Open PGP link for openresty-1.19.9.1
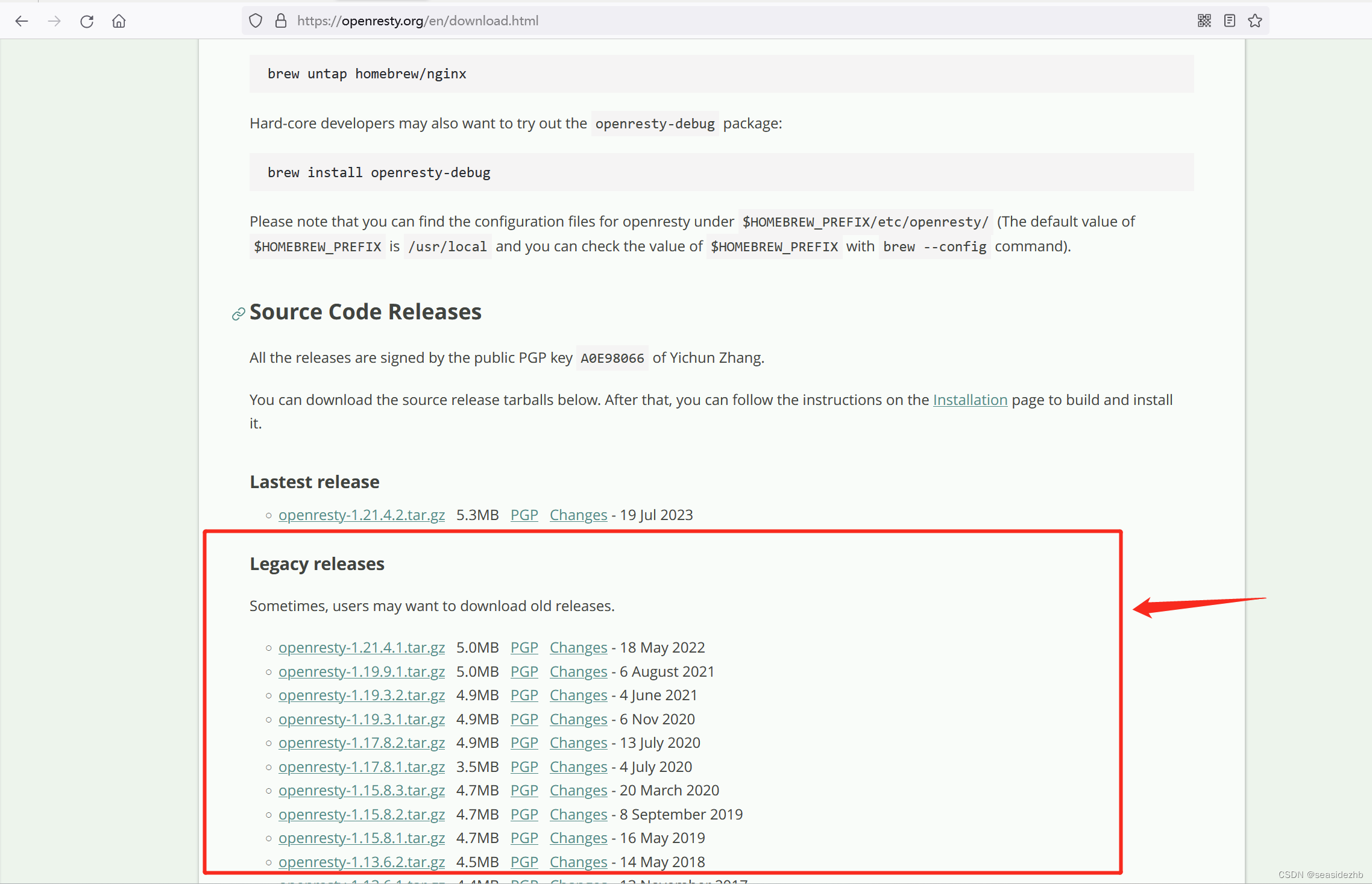 point(524,672)
